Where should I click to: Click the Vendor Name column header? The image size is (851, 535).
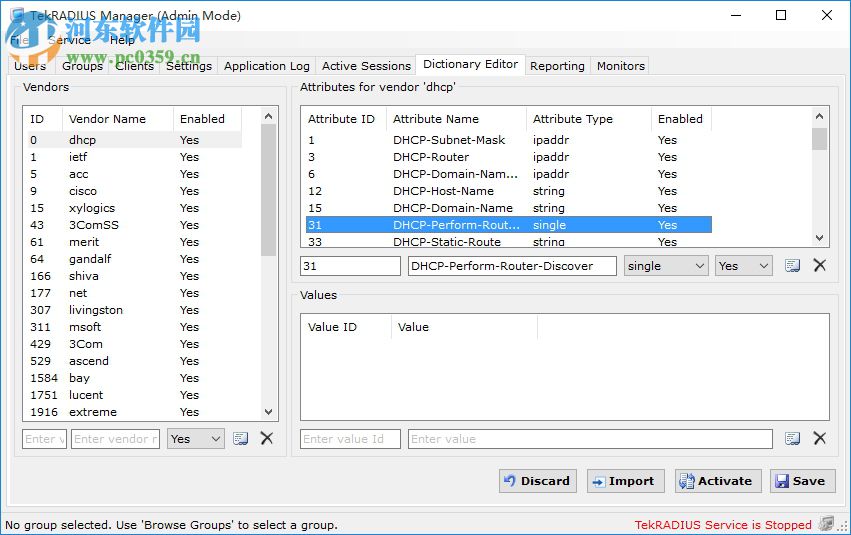[x=118, y=119]
